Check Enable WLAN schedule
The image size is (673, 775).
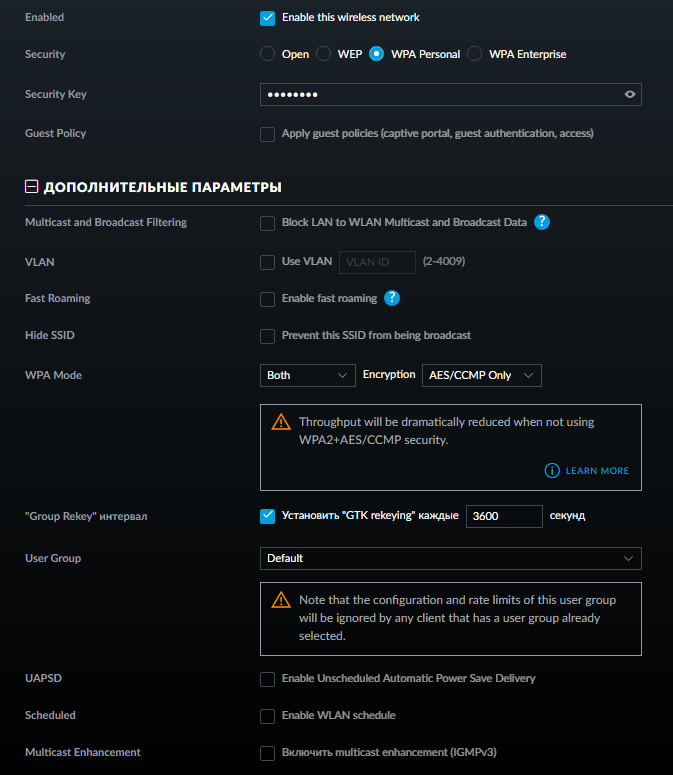pyautogui.click(x=267, y=717)
